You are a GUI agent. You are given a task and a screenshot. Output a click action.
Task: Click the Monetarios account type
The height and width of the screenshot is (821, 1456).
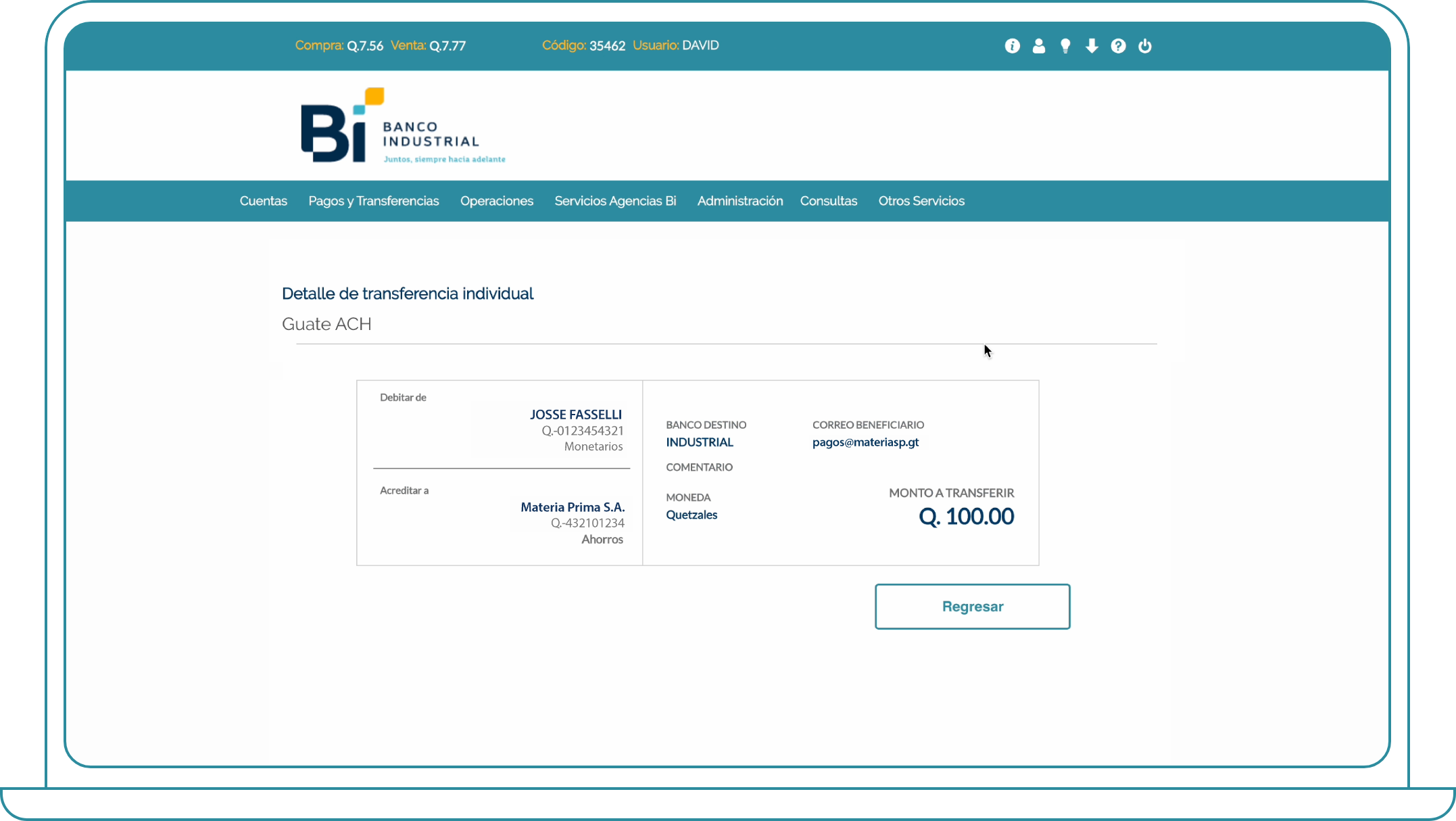point(593,446)
